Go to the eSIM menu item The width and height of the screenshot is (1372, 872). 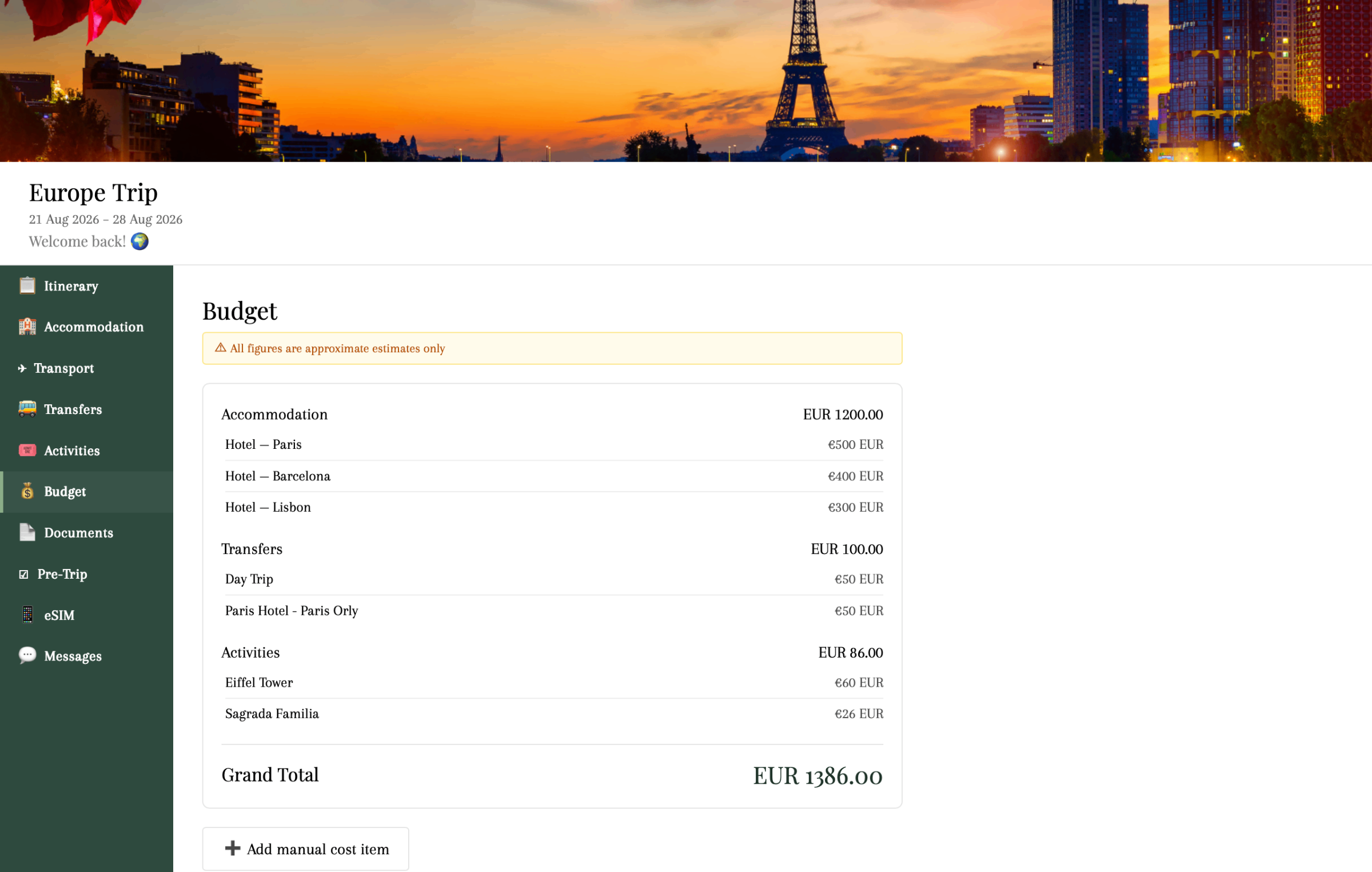[87, 615]
